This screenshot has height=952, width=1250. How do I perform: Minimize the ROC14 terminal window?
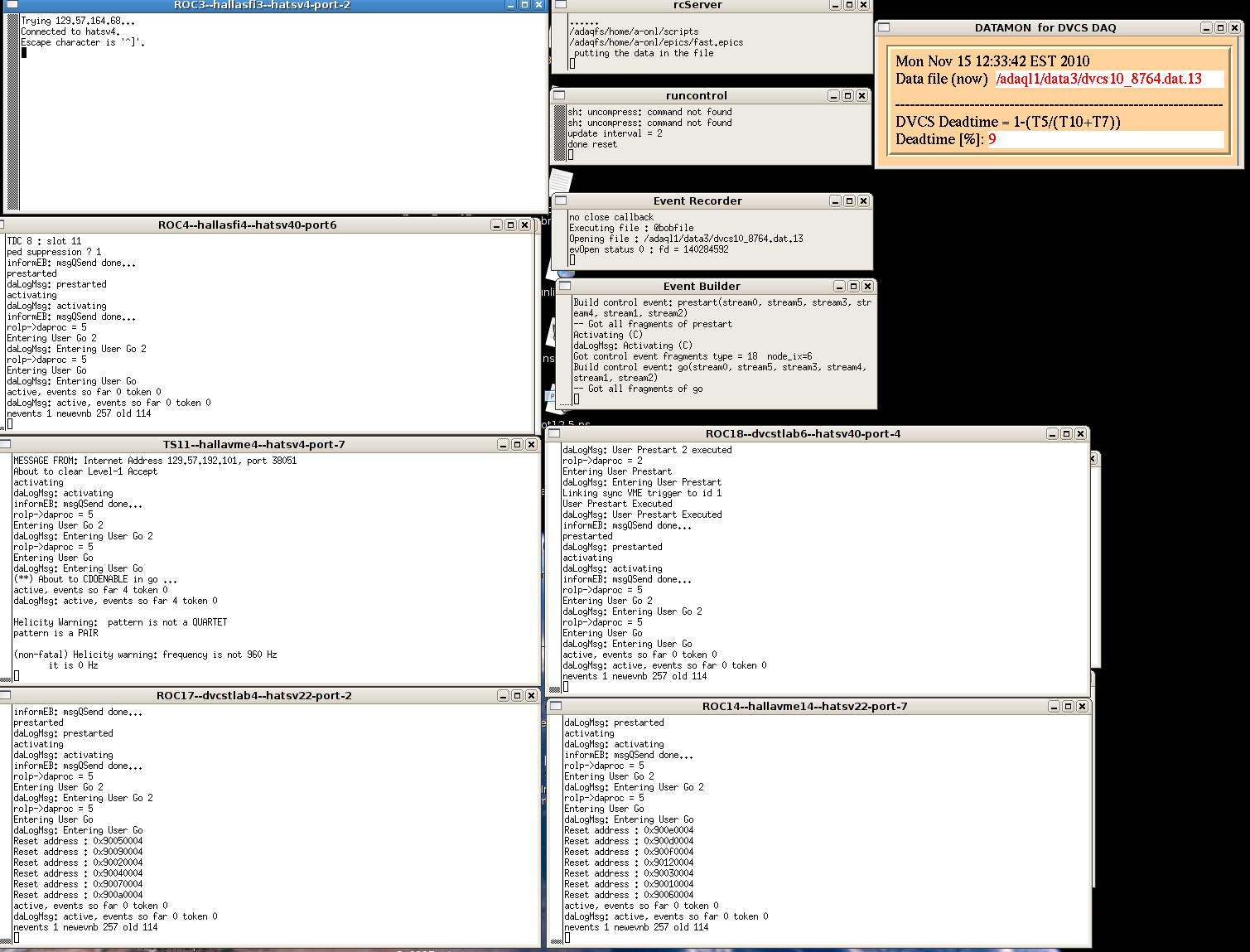point(1054,706)
